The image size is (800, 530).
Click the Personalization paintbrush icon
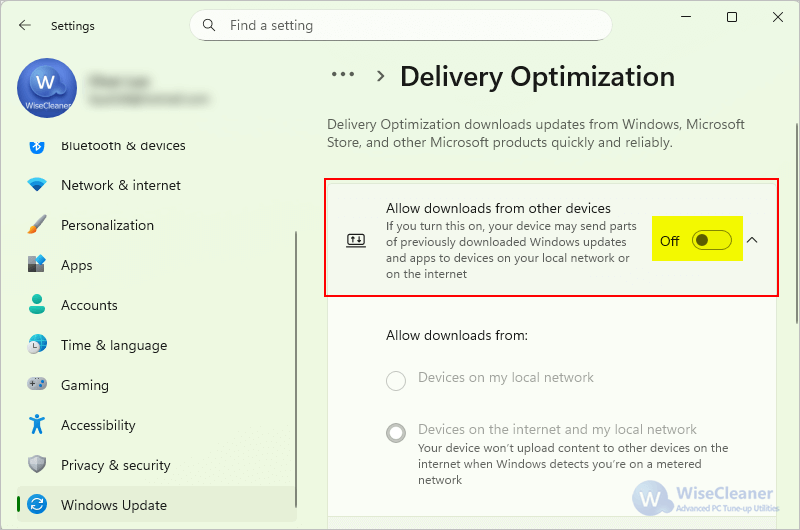(x=37, y=224)
